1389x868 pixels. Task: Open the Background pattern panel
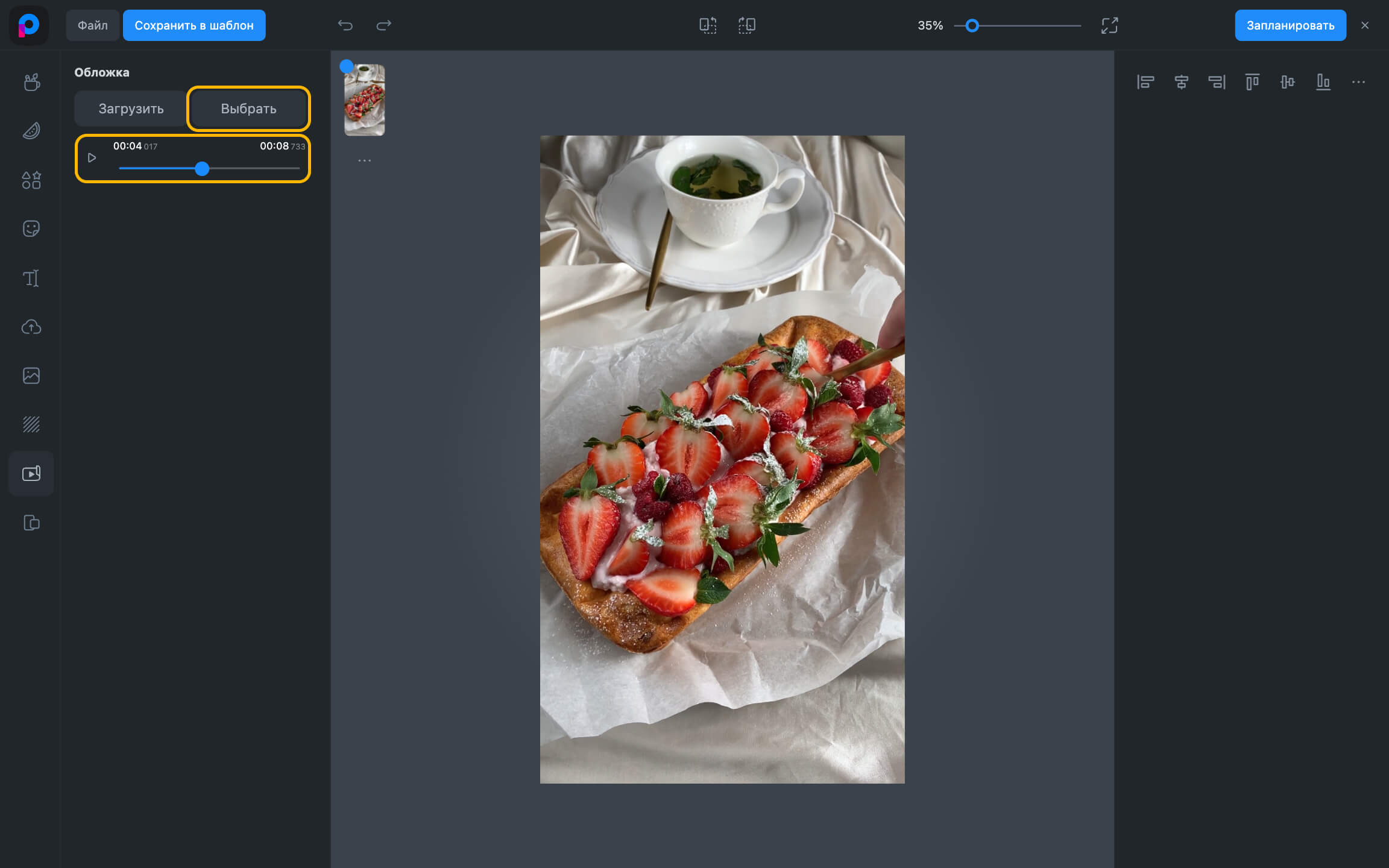click(31, 424)
